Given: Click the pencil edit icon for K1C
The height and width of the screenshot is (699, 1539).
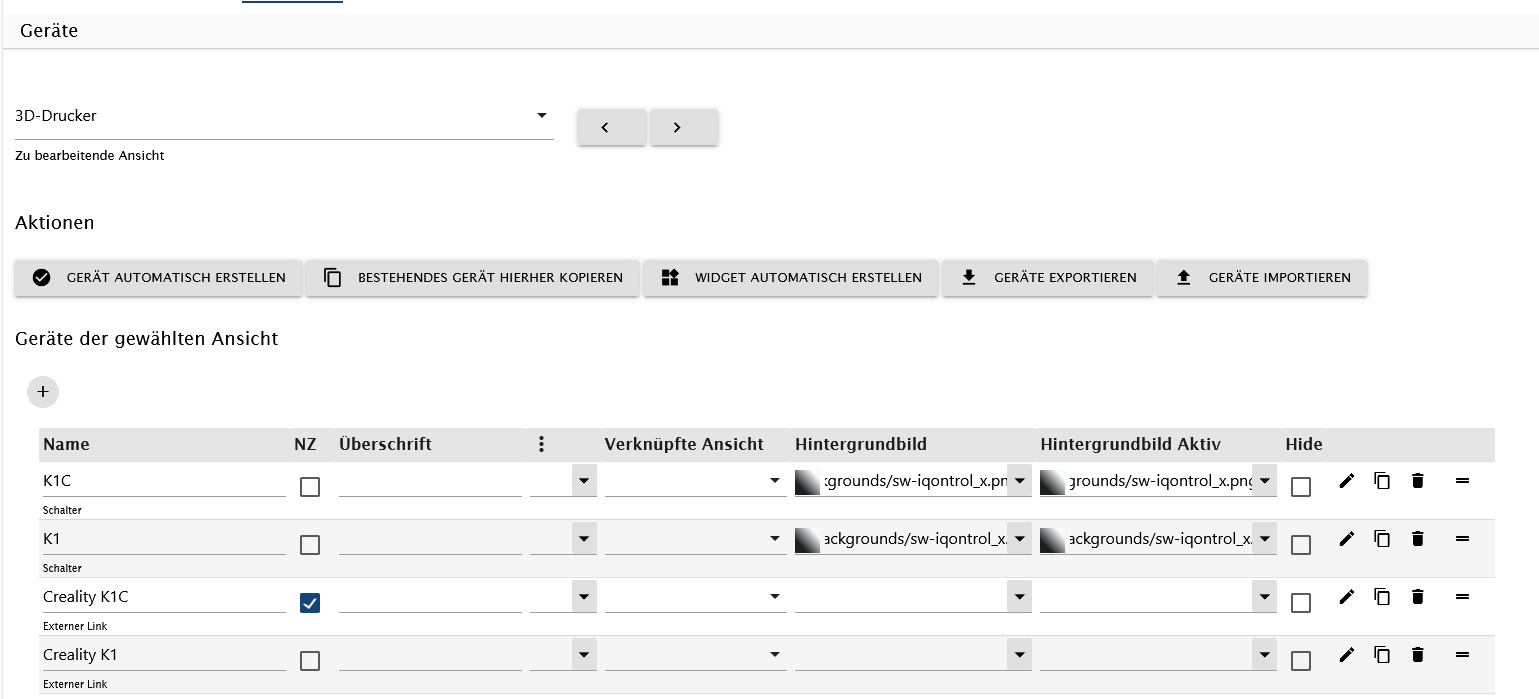Looking at the screenshot, I should tap(1347, 481).
